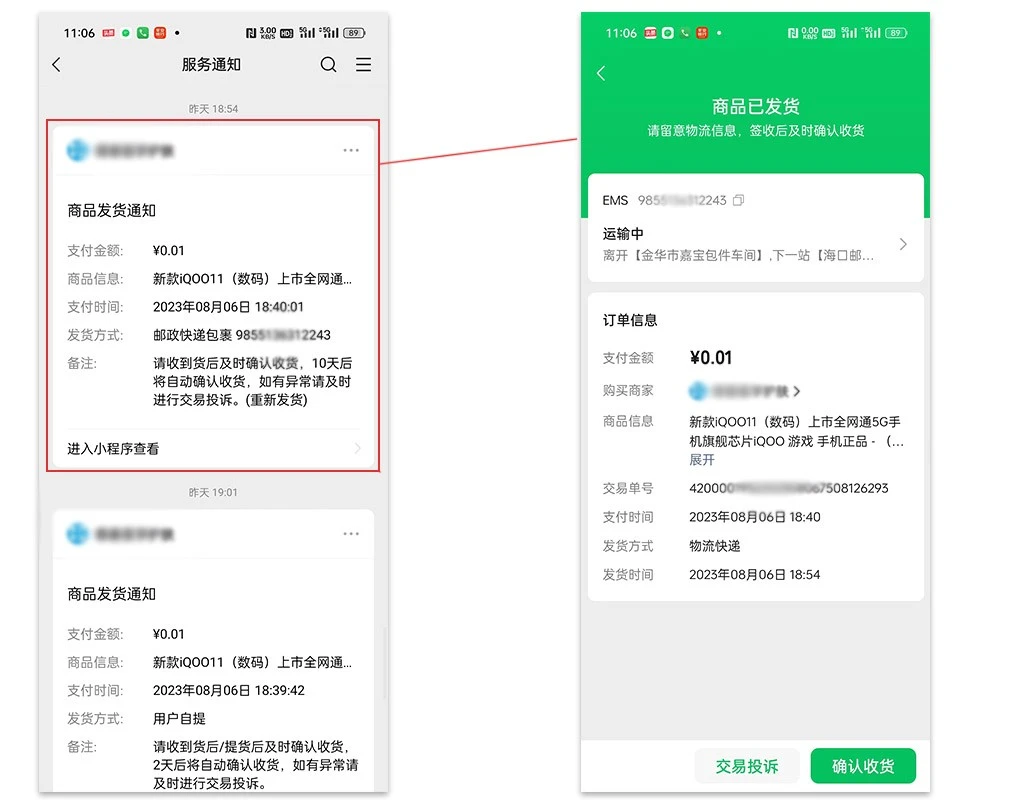Tap the 用户自提 shipping method text
This screenshot has width=1024, height=800.
[180, 718]
